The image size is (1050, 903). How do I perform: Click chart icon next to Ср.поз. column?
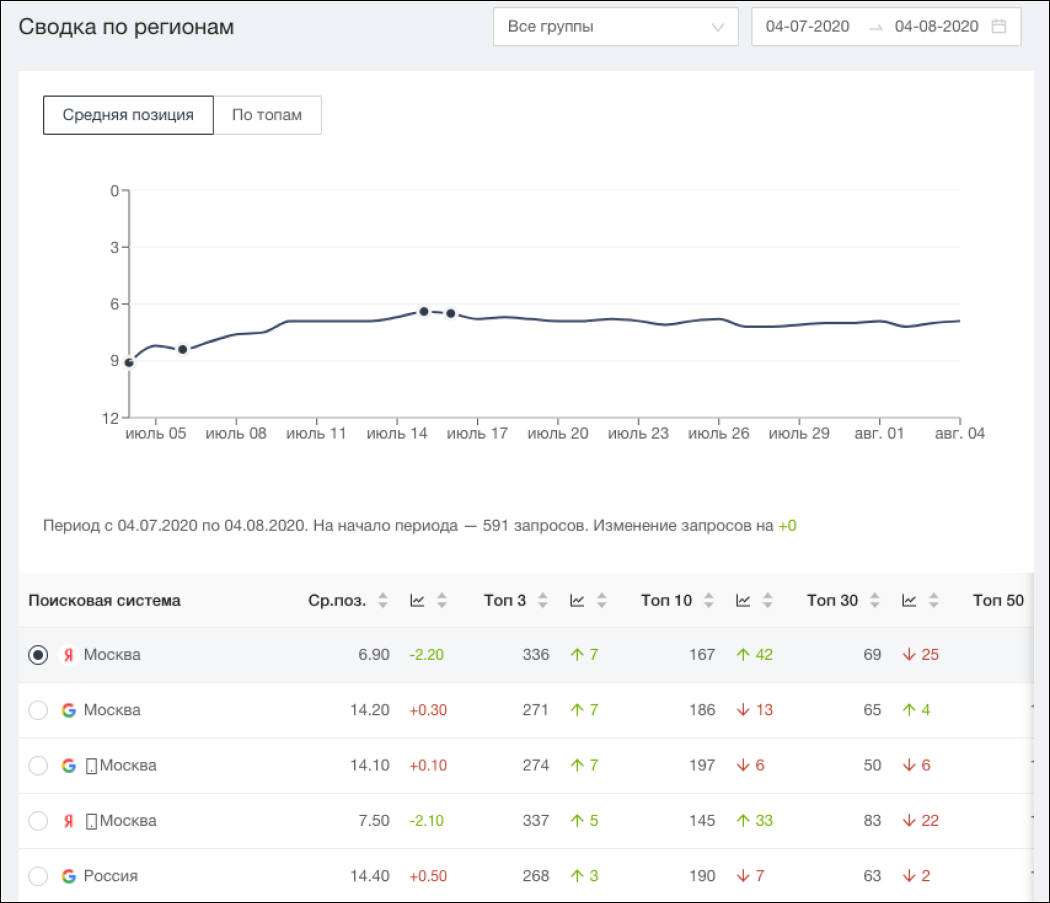pyautogui.click(x=418, y=601)
